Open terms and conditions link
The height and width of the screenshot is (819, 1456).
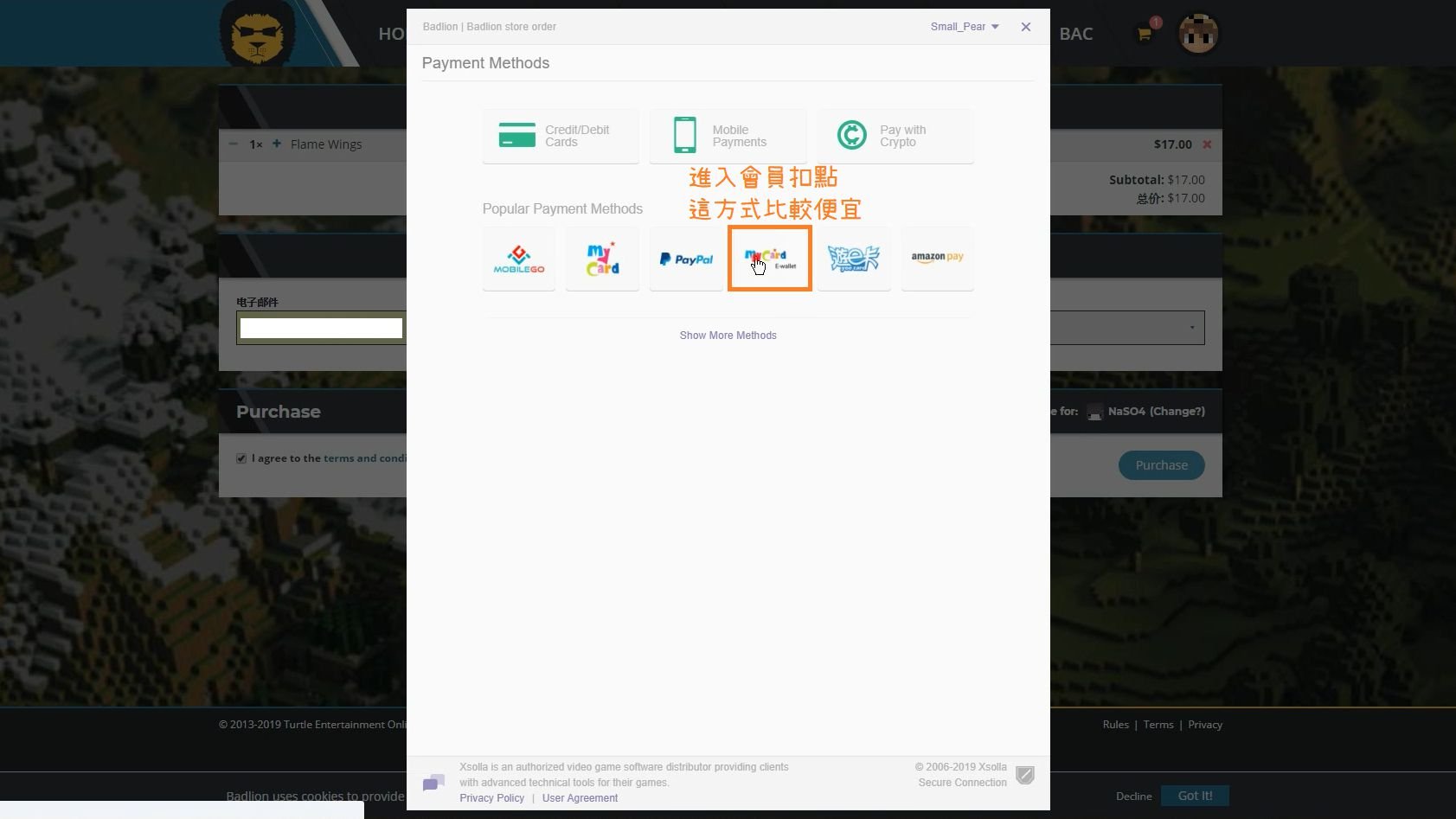coord(364,458)
